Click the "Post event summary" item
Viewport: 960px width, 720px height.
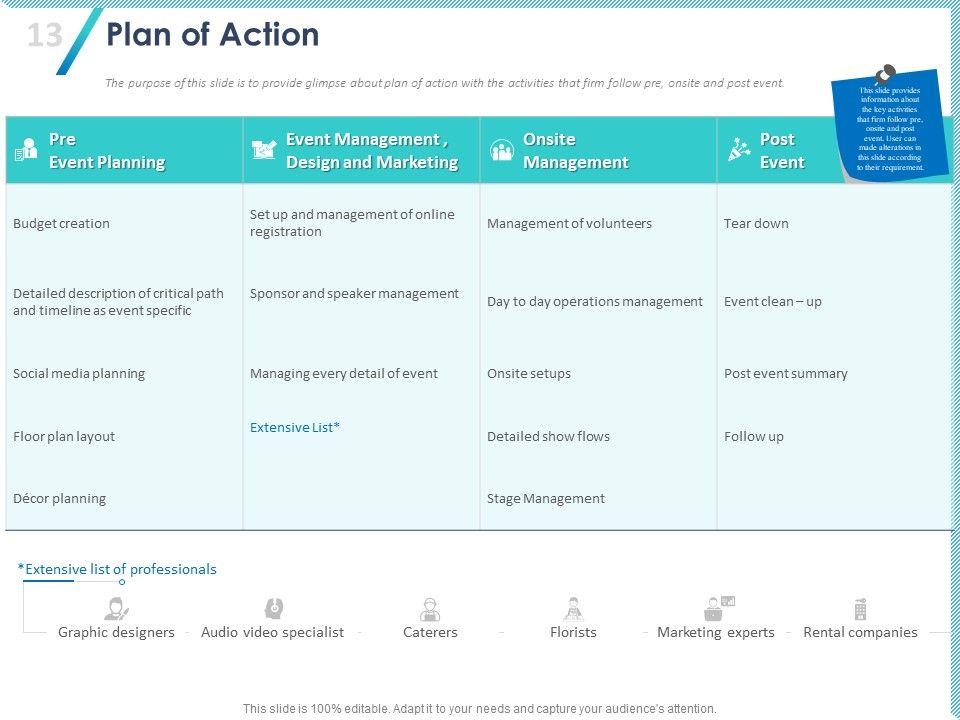point(785,373)
